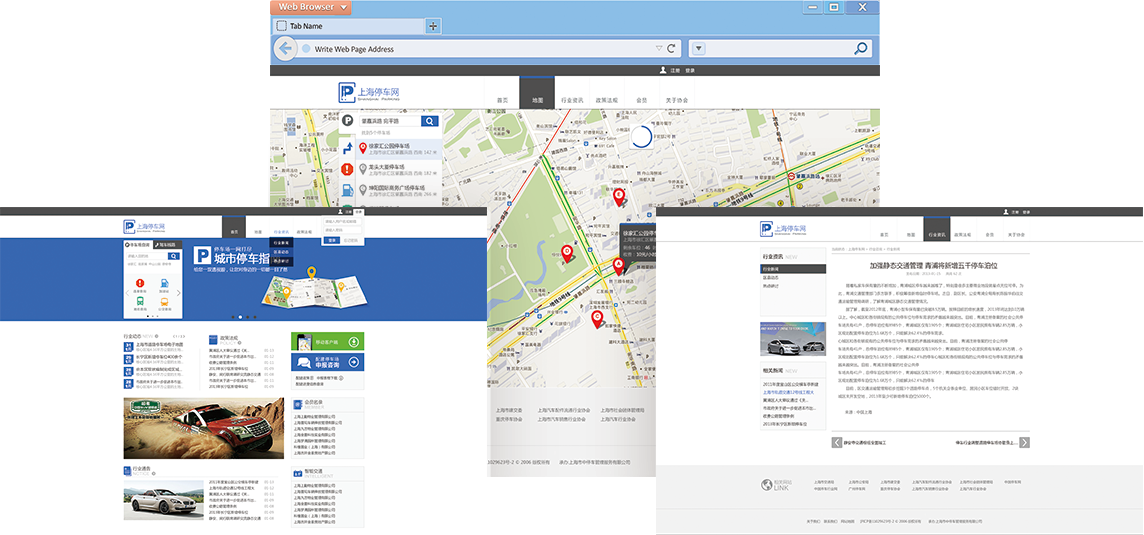Click the white convertible car thumbnail

coord(163,499)
